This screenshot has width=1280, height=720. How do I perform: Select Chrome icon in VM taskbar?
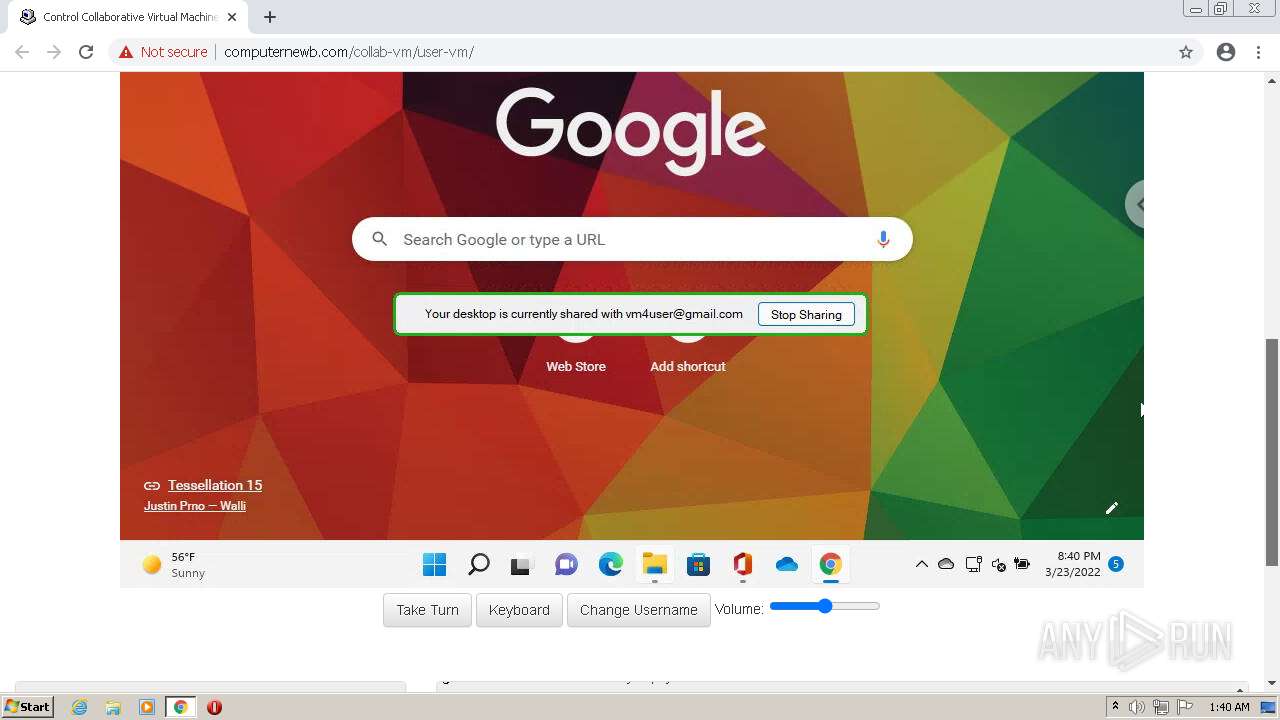point(830,565)
